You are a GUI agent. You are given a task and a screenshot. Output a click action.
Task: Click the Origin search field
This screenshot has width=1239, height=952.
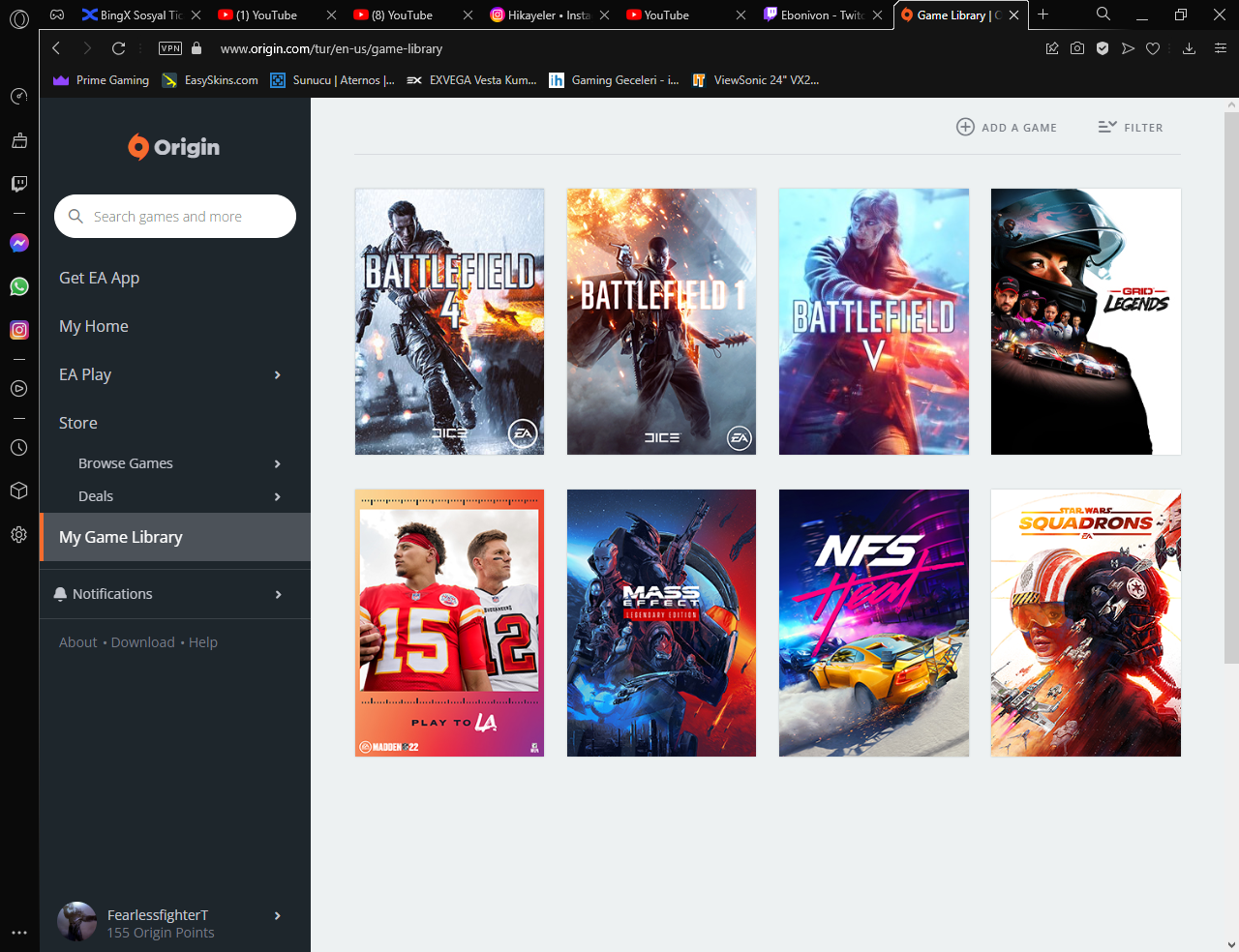(175, 216)
